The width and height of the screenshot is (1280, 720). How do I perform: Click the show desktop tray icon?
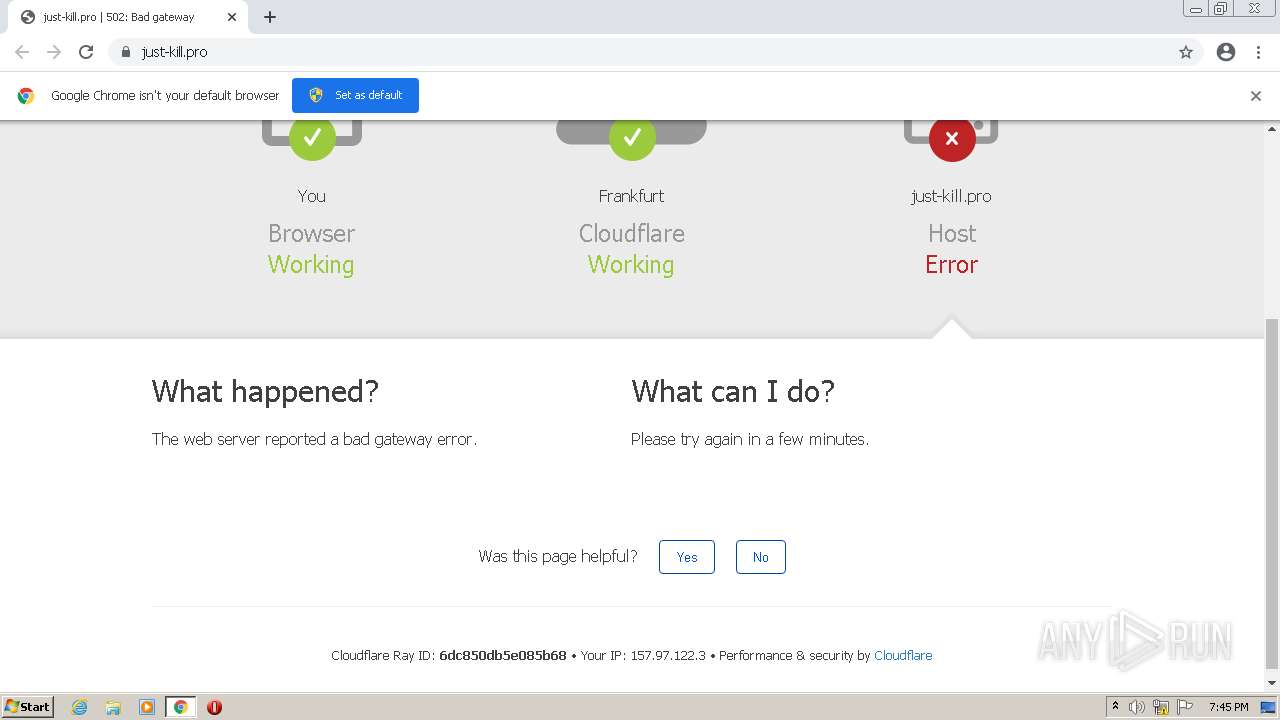click(1268, 707)
